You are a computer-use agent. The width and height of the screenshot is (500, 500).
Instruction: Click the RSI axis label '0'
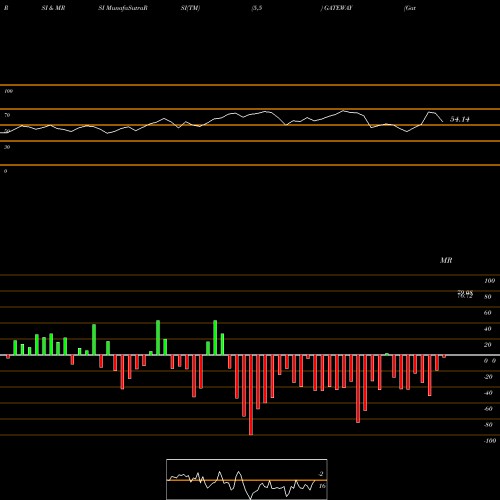pos(5,171)
